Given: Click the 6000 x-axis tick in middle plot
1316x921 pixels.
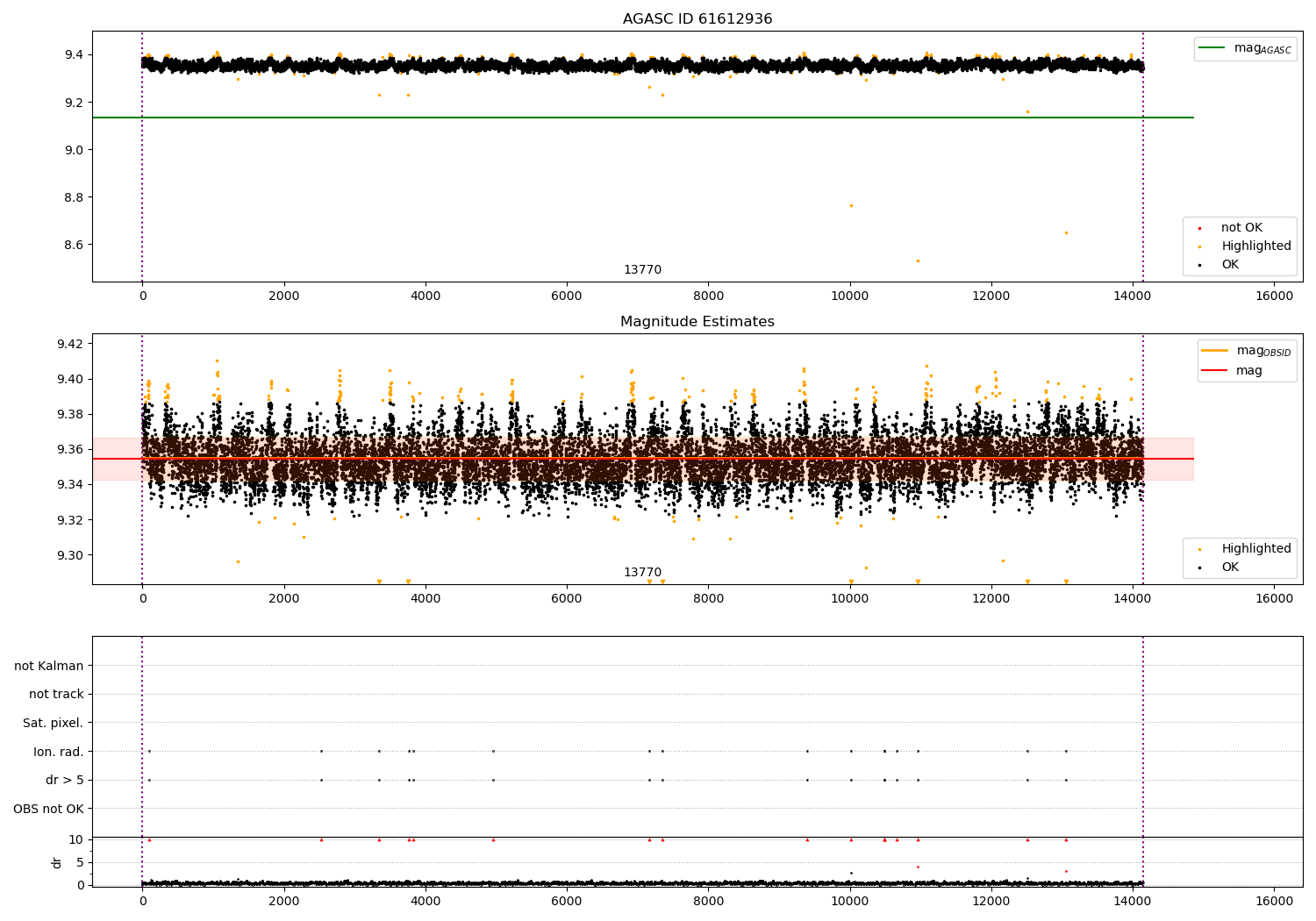Looking at the screenshot, I should click(567, 599).
